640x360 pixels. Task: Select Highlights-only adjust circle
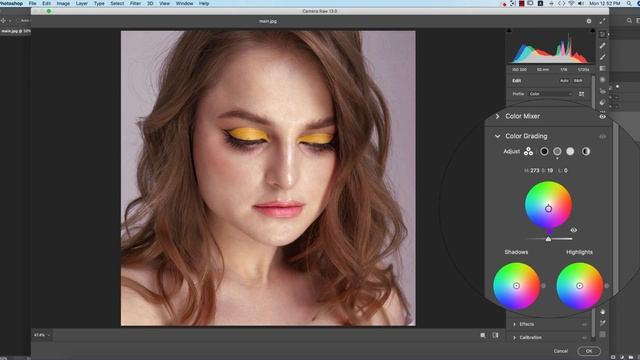(x=570, y=151)
